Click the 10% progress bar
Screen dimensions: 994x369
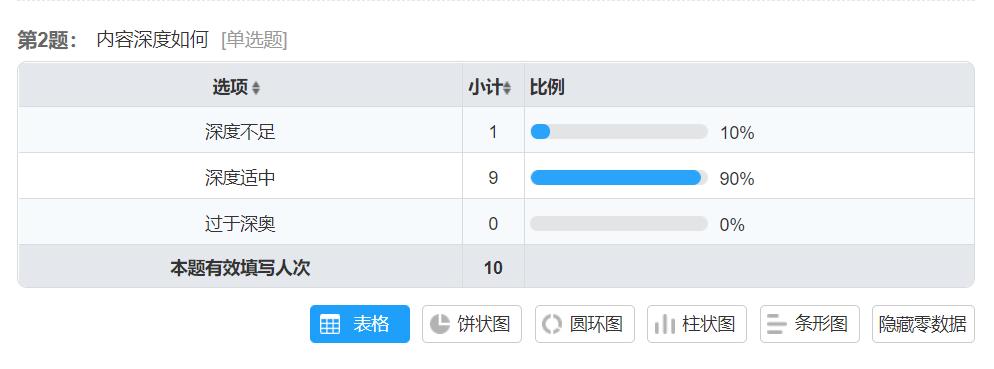[619, 132]
